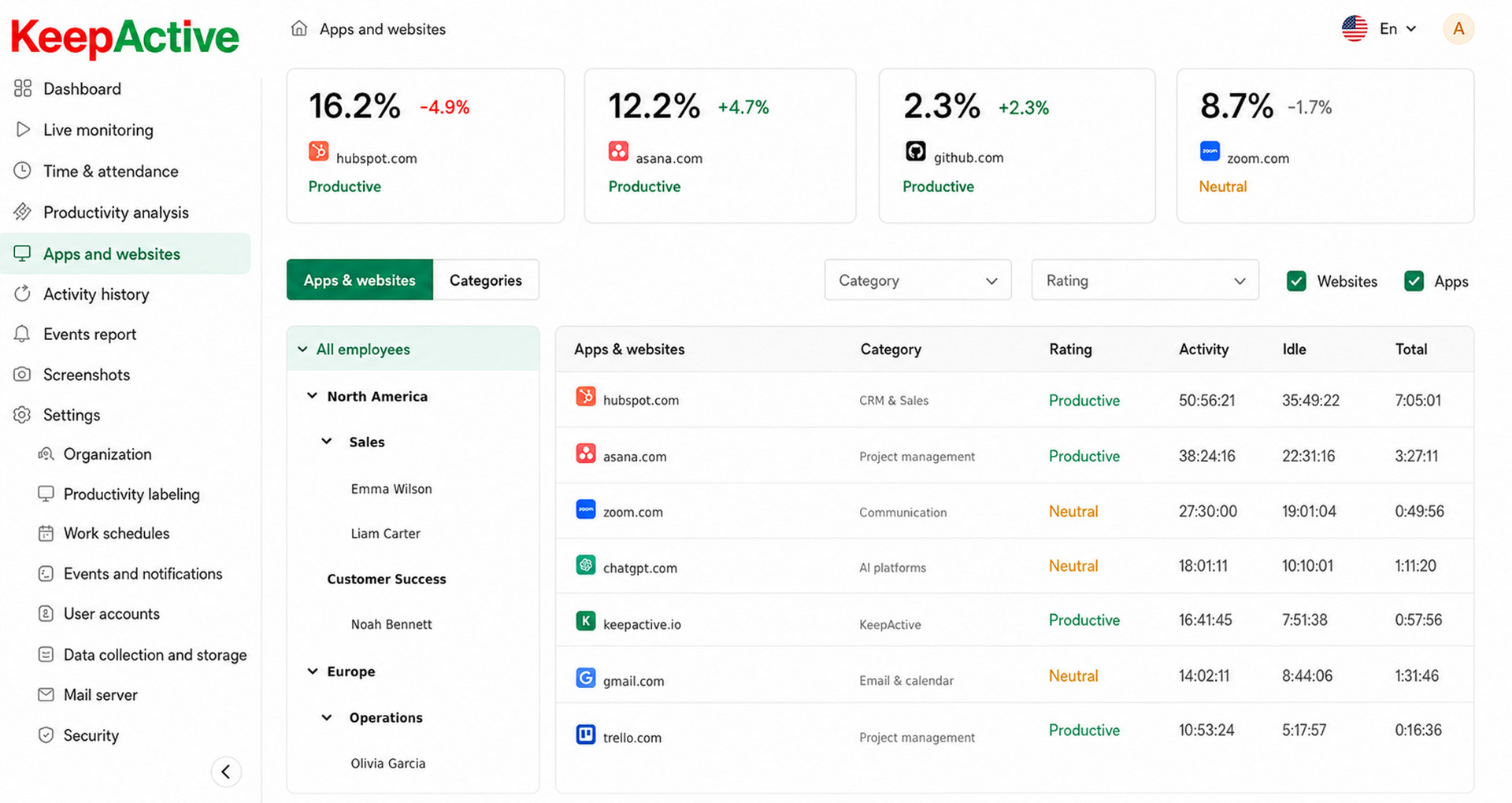Click the Mail server envelope icon

[x=46, y=694]
